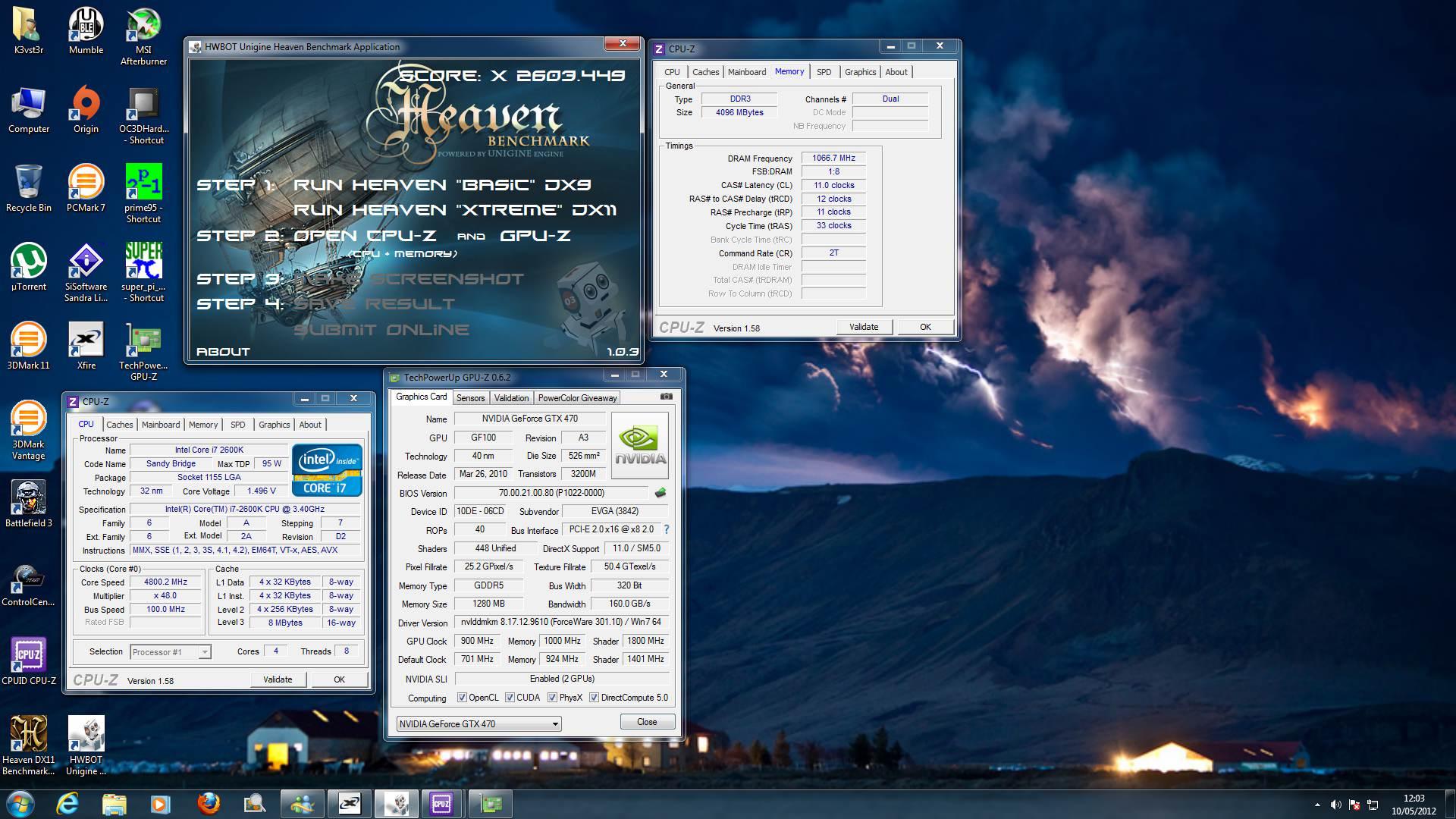Click the DRAM Frequency 1066.7 MHz value
Viewport: 1456px width, 819px height.
(833, 158)
